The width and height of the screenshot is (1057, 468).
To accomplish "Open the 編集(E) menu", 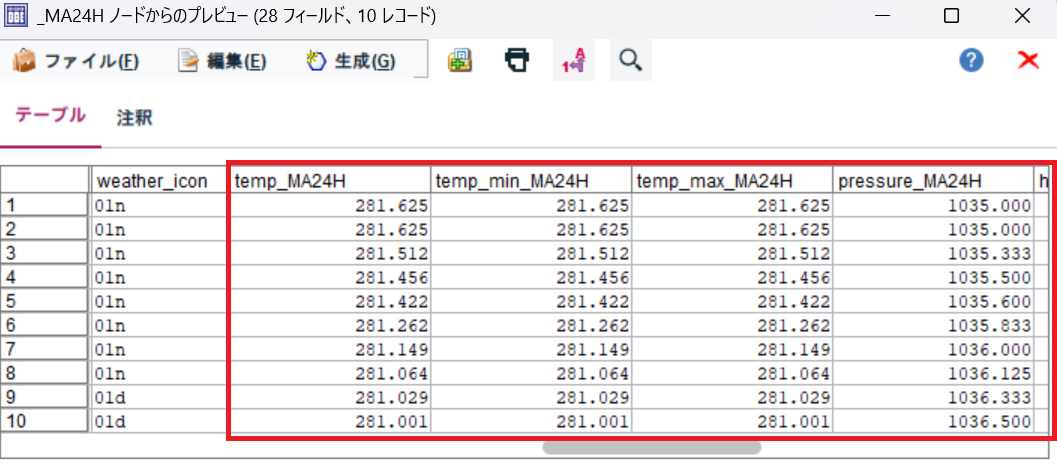I will coord(222,61).
